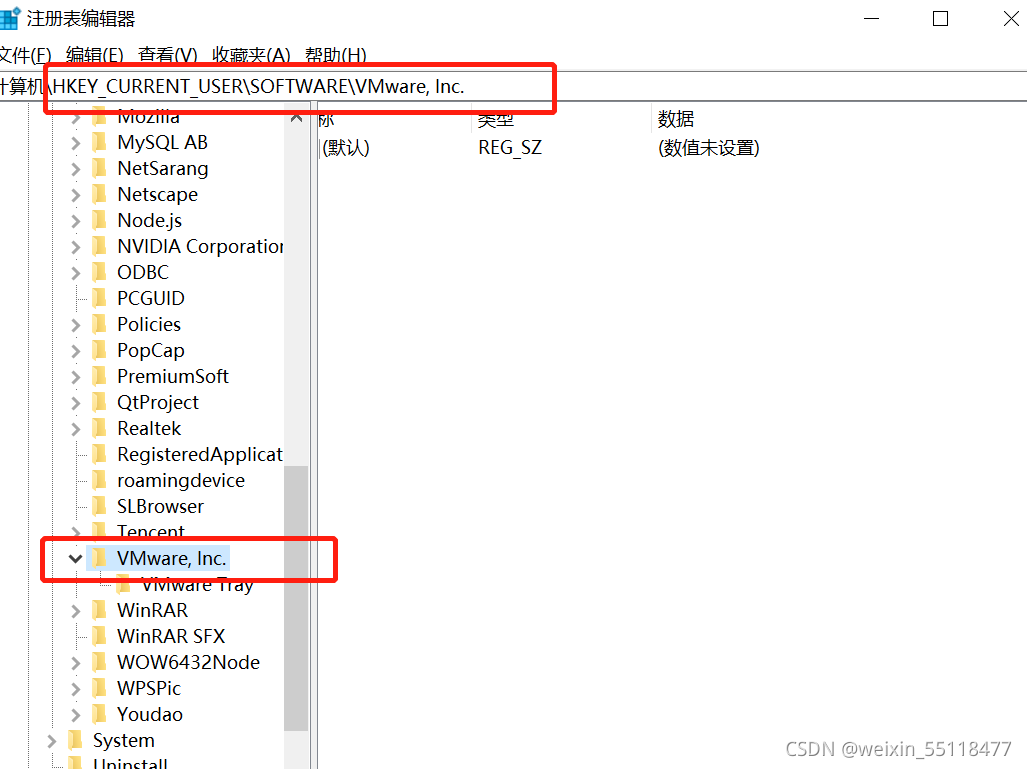Select the SLBrowser key name
Viewport: 1027px width, 769px height.
click(x=160, y=506)
